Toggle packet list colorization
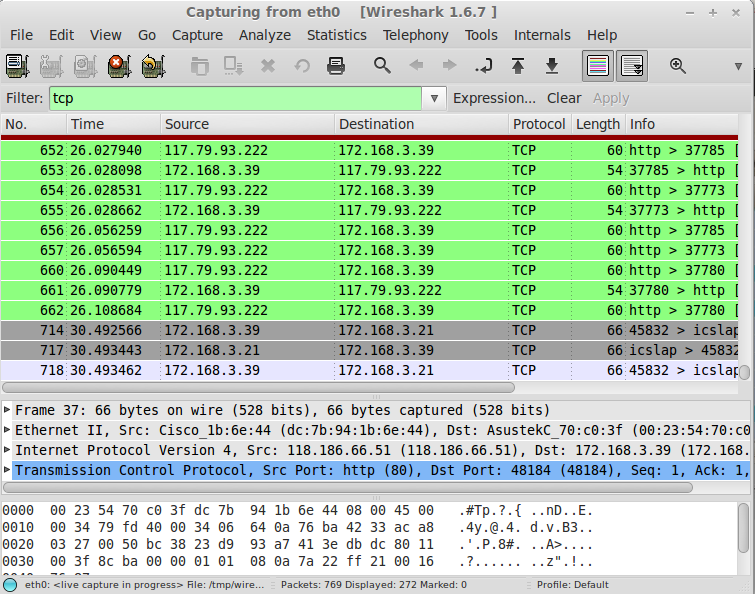This screenshot has height=594, width=755. 598,66
